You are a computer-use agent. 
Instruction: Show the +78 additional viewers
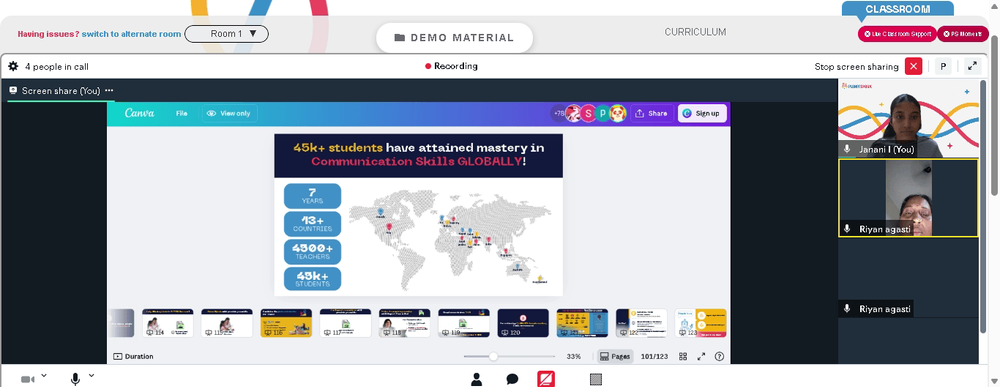559,113
